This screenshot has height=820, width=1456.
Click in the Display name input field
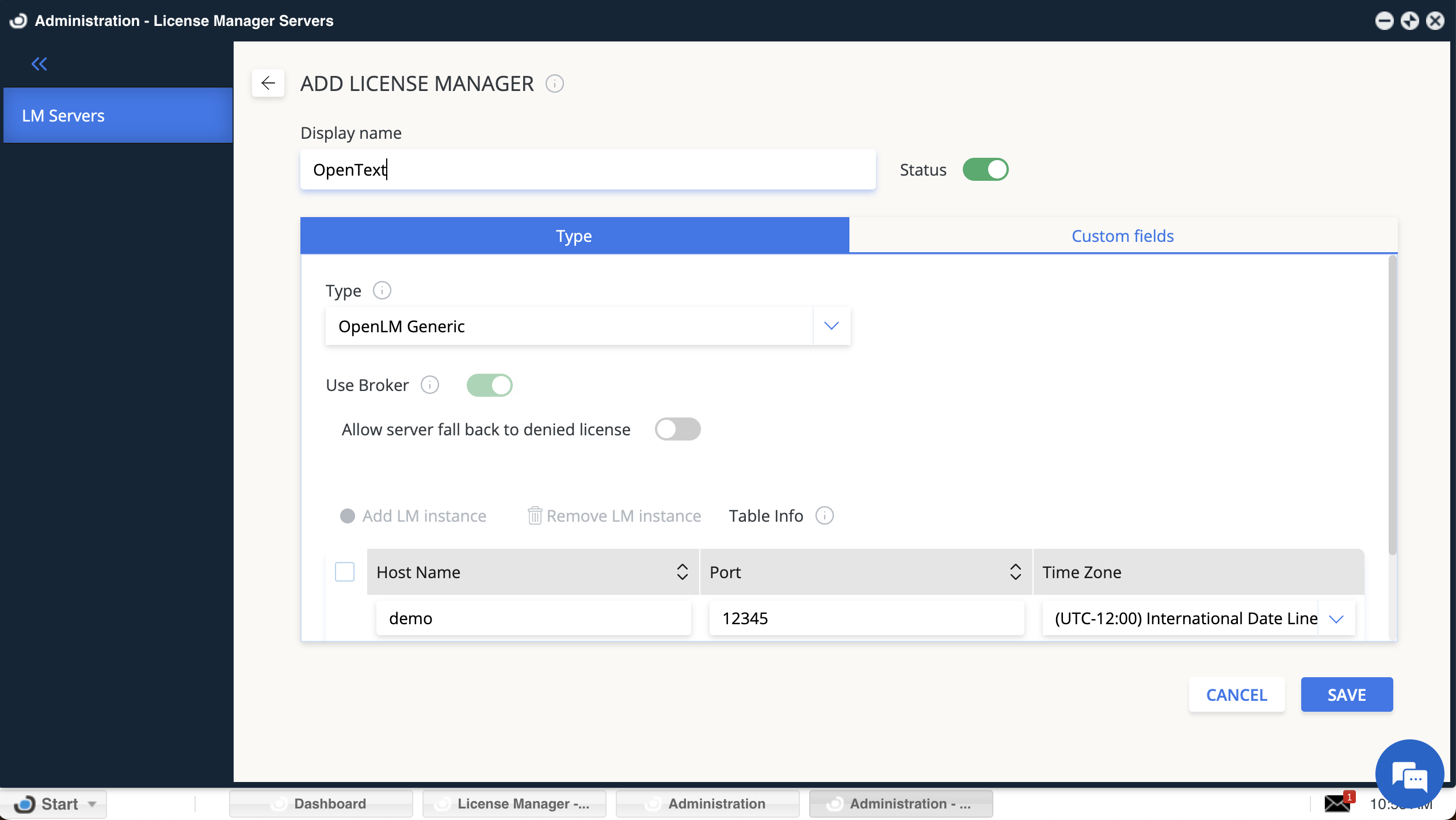tap(587, 170)
